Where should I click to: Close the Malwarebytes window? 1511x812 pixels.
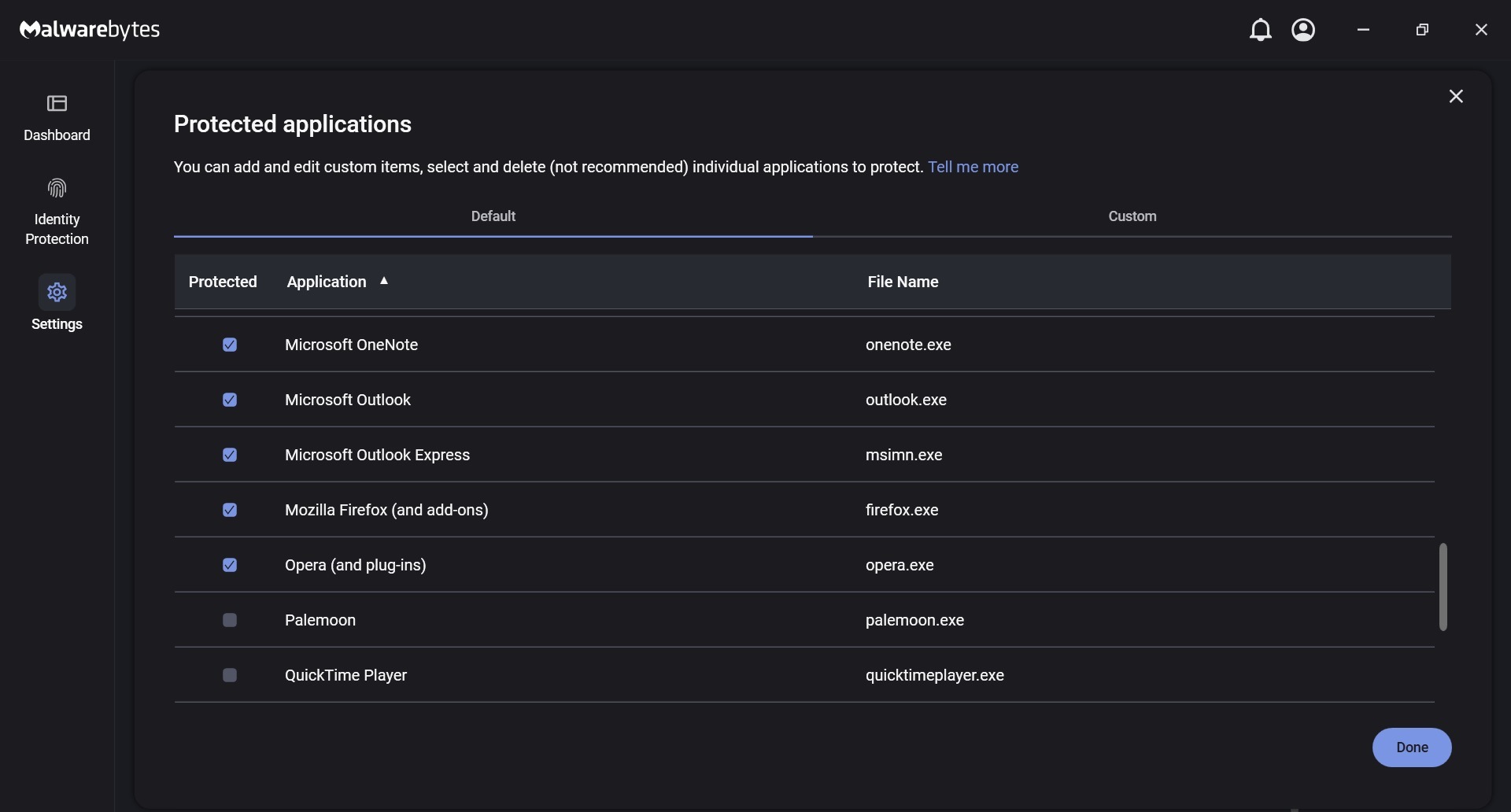point(1481,30)
